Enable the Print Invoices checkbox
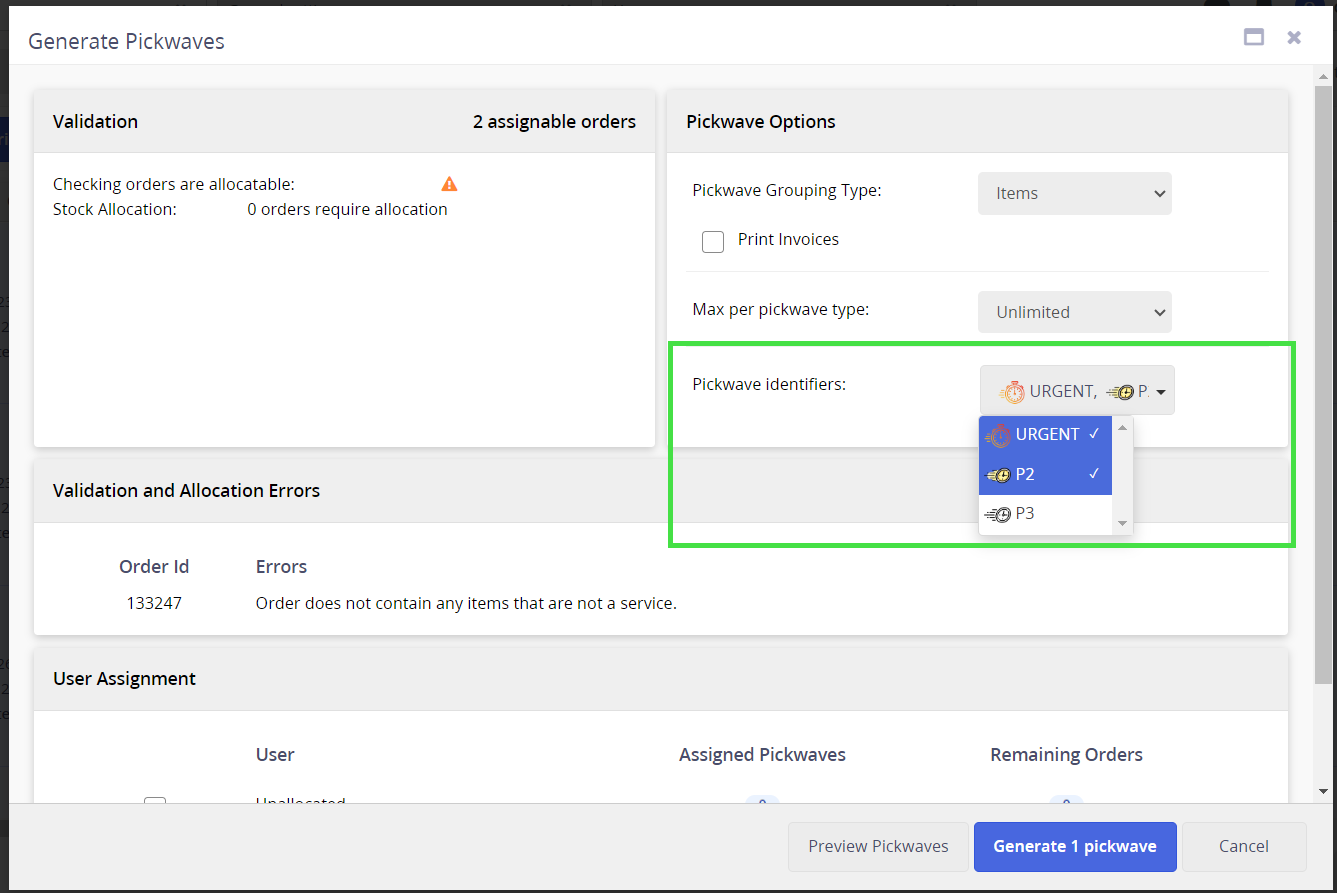Viewport: 1337px width, 893px height. click(x=713, y=241)
